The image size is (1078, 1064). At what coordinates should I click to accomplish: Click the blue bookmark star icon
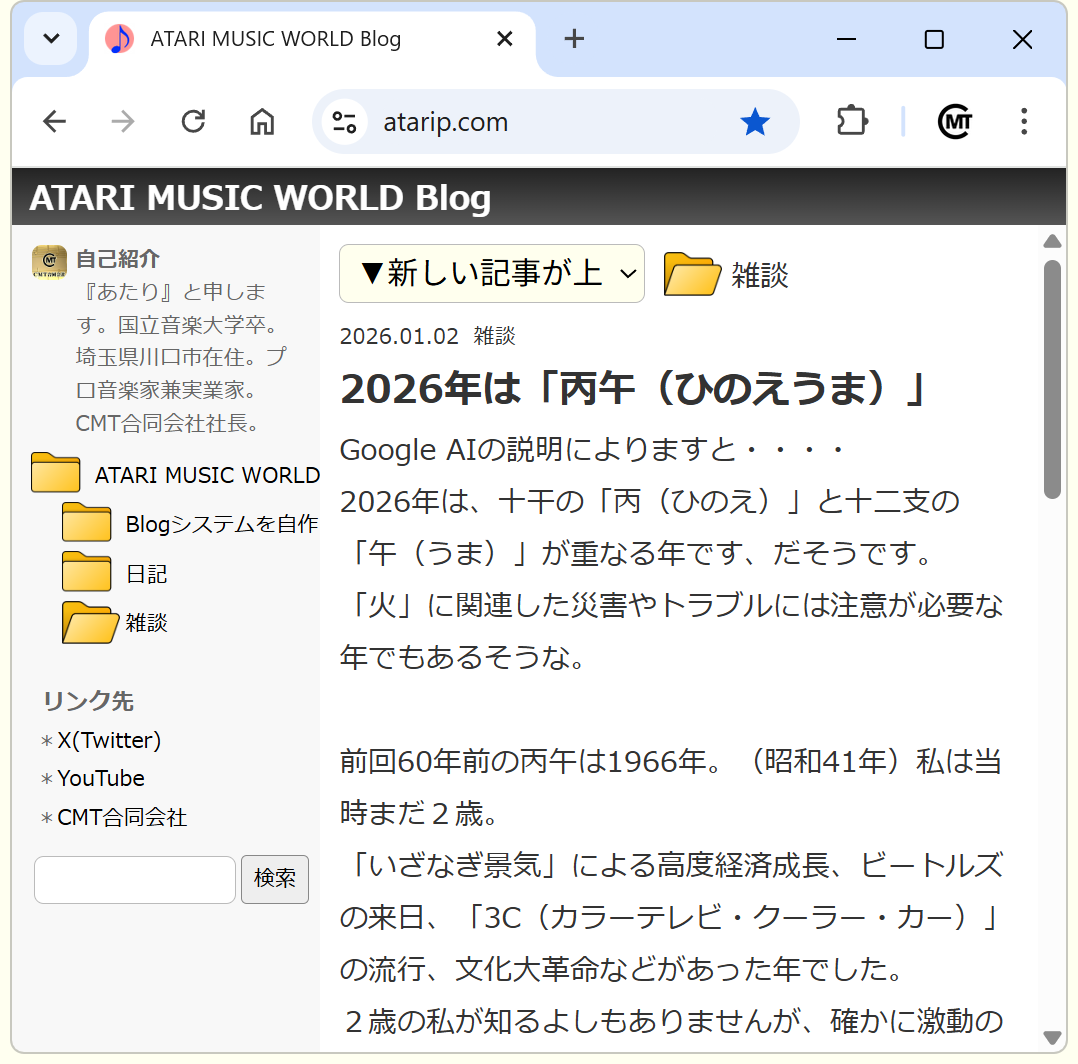755,122
